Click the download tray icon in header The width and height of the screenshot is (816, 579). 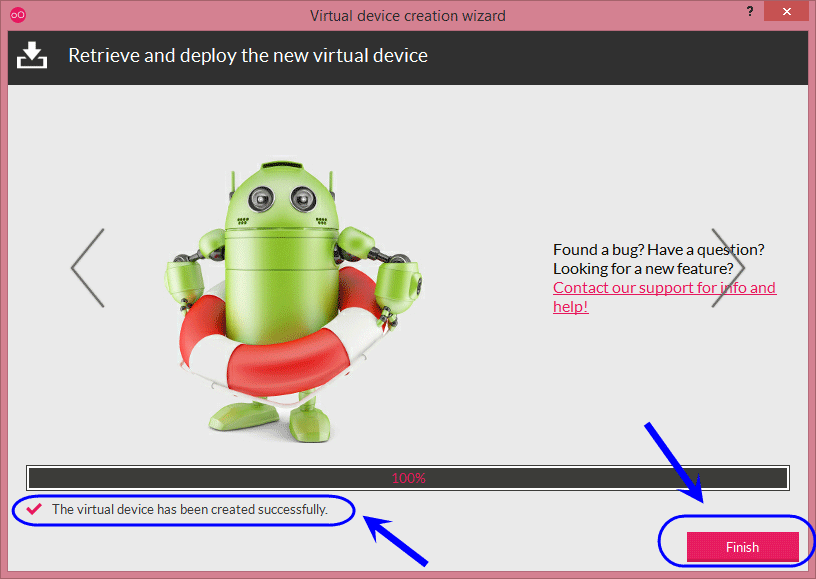click(x=32, y=55)
